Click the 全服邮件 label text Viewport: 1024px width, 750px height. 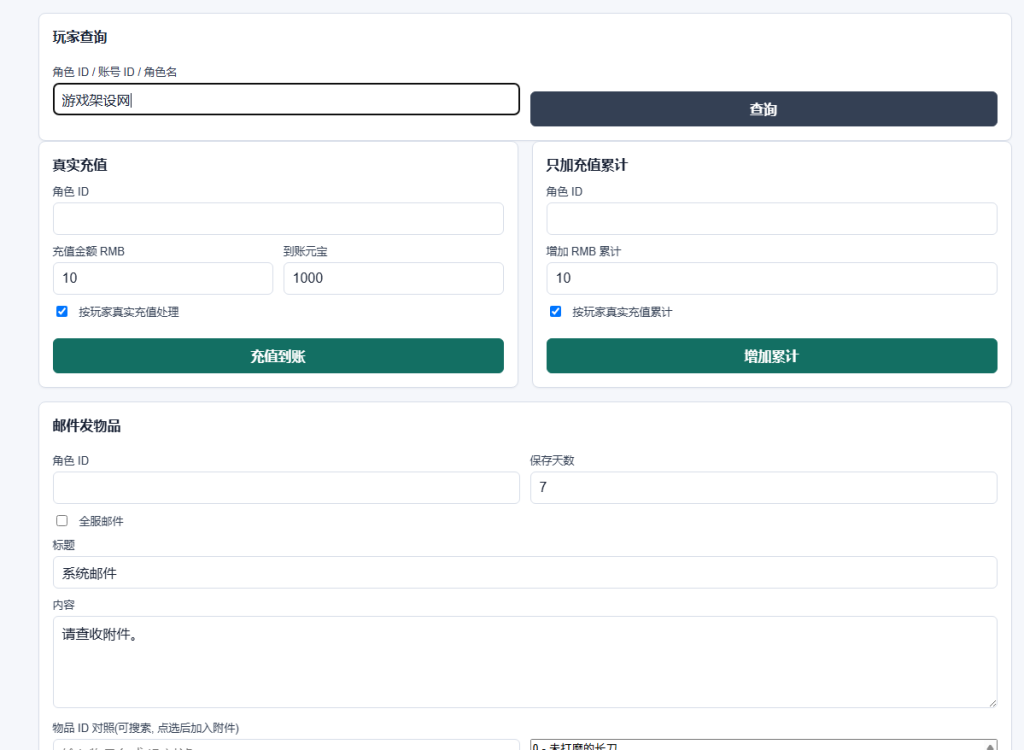click(x=101, y=521)
